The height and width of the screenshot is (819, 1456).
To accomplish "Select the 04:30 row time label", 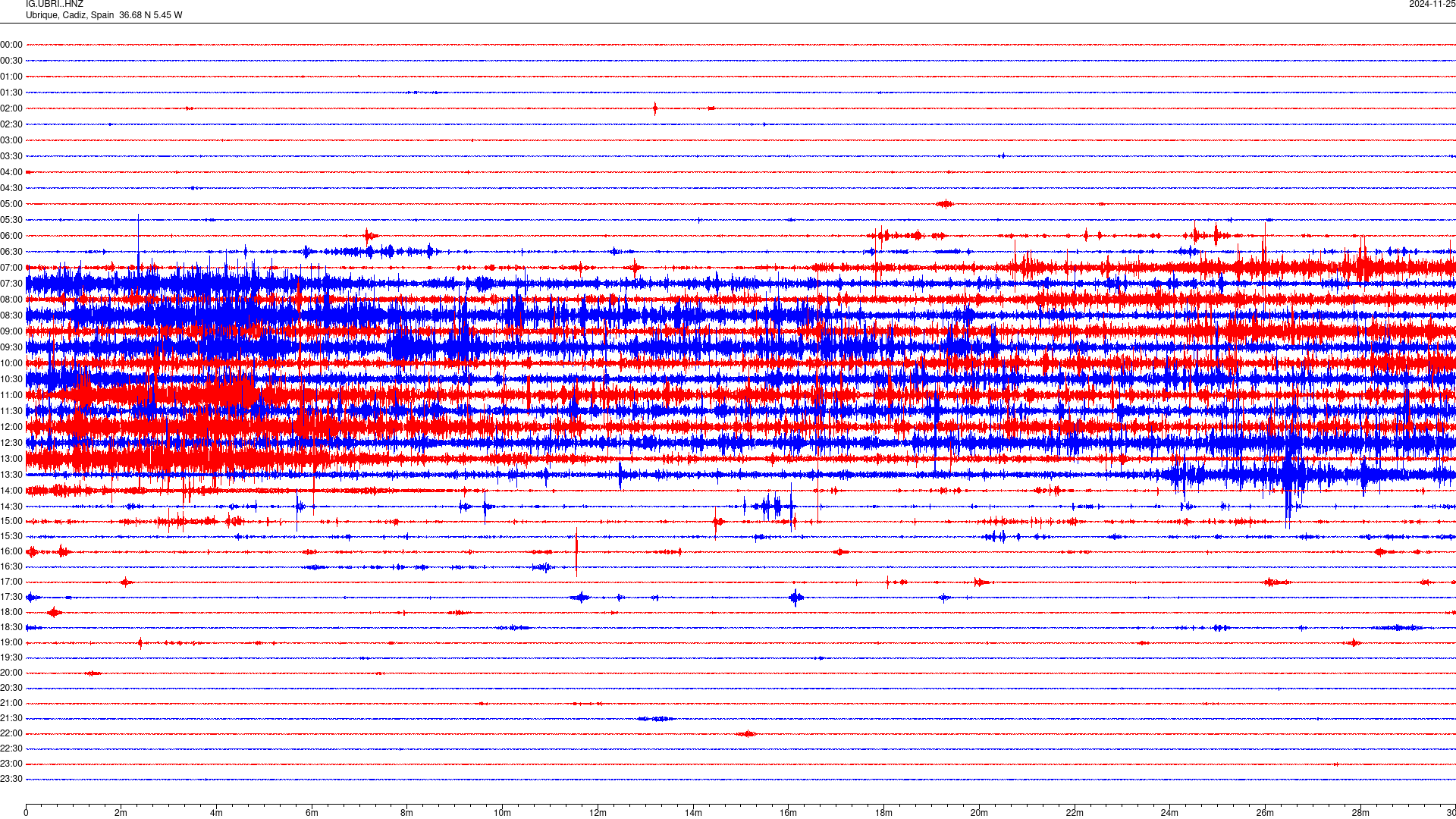I will 11,188.
